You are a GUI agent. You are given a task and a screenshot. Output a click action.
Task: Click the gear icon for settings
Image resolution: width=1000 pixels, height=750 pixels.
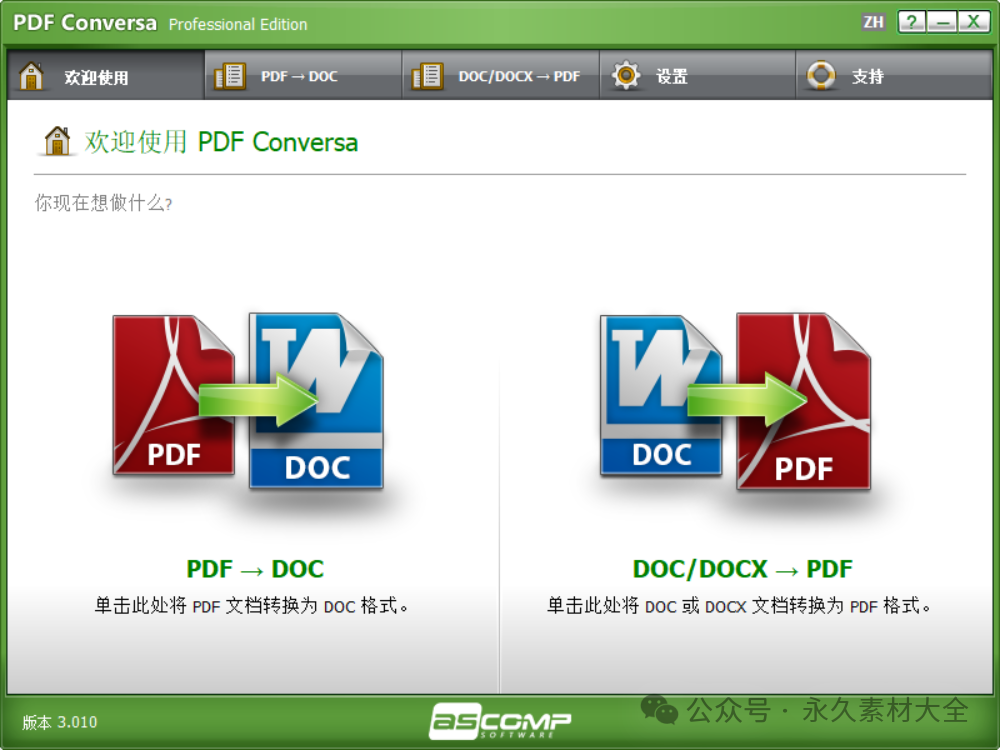click(x=626, y=76)
